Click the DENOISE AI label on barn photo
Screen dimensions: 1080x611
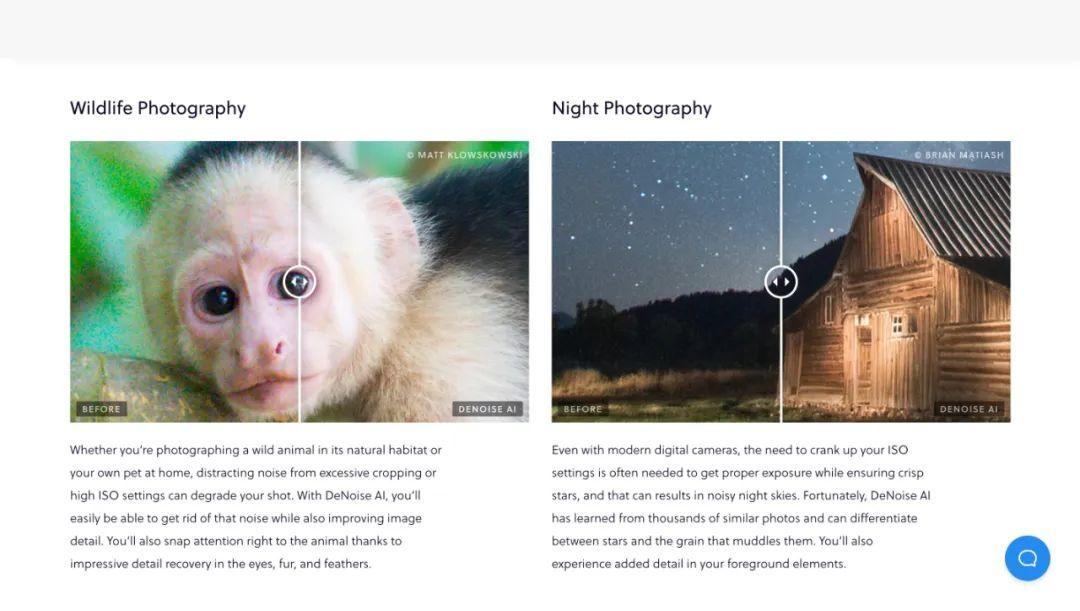click(969, 409)
